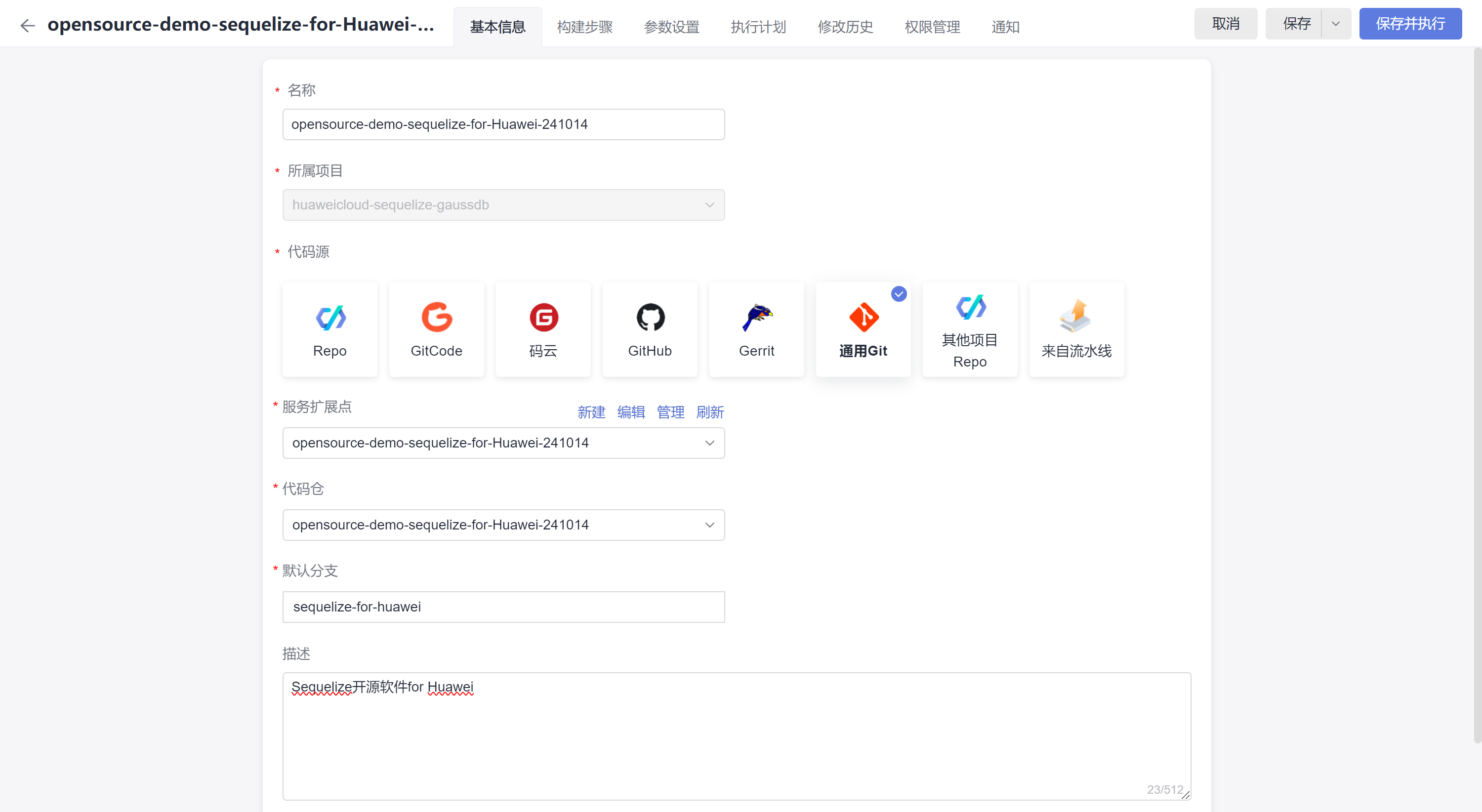Viewport: 1482px width, 812px height.
Task: Click the 默认分支 input field
Action: click(x=503, y=607)
